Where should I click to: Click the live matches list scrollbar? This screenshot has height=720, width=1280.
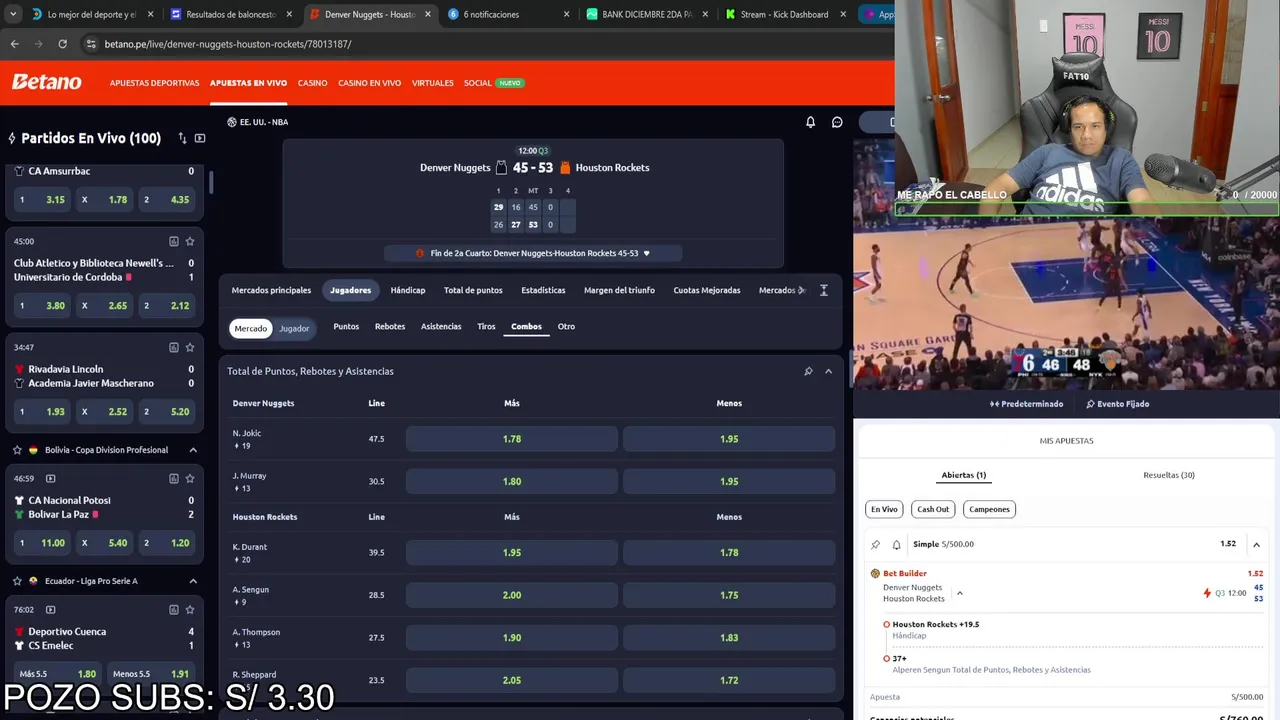tap(211, 182)
